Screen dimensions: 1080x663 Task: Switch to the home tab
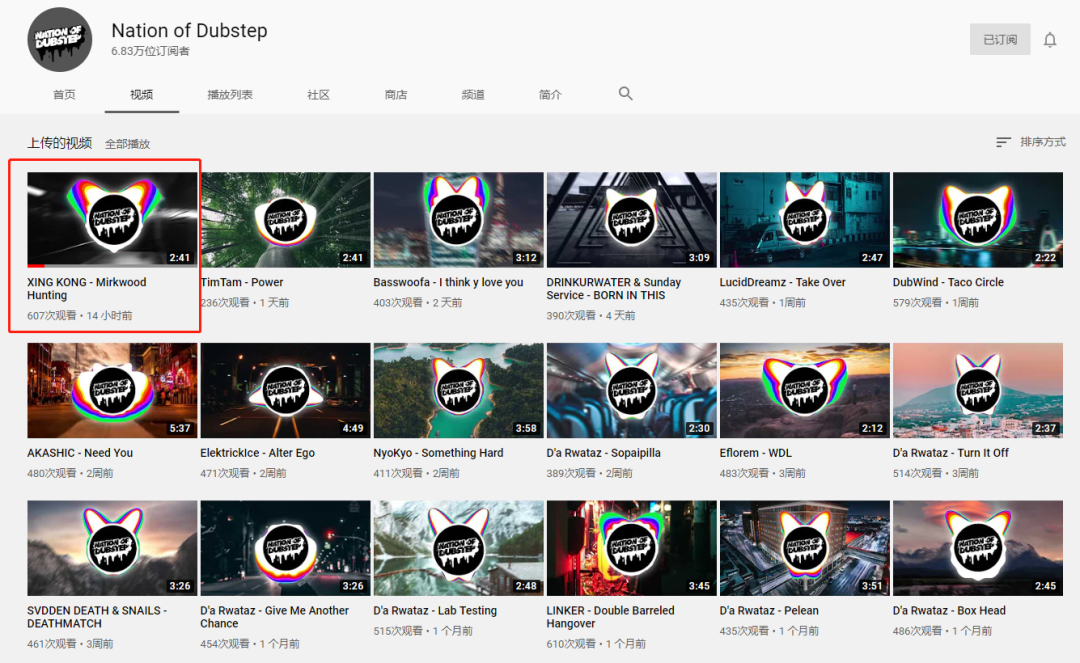tap(64, 95)
